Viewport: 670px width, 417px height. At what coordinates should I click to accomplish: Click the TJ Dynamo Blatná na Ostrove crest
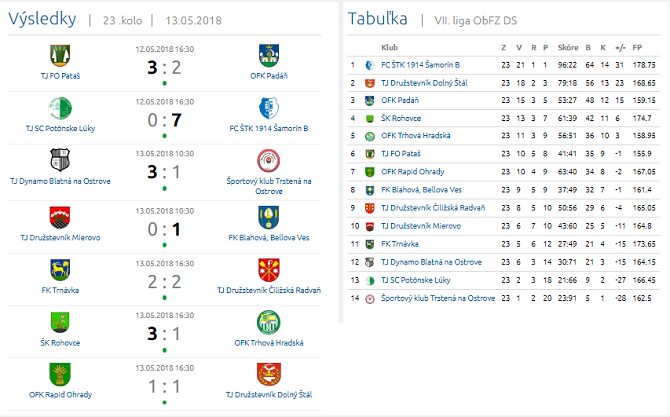coord(59,161)
